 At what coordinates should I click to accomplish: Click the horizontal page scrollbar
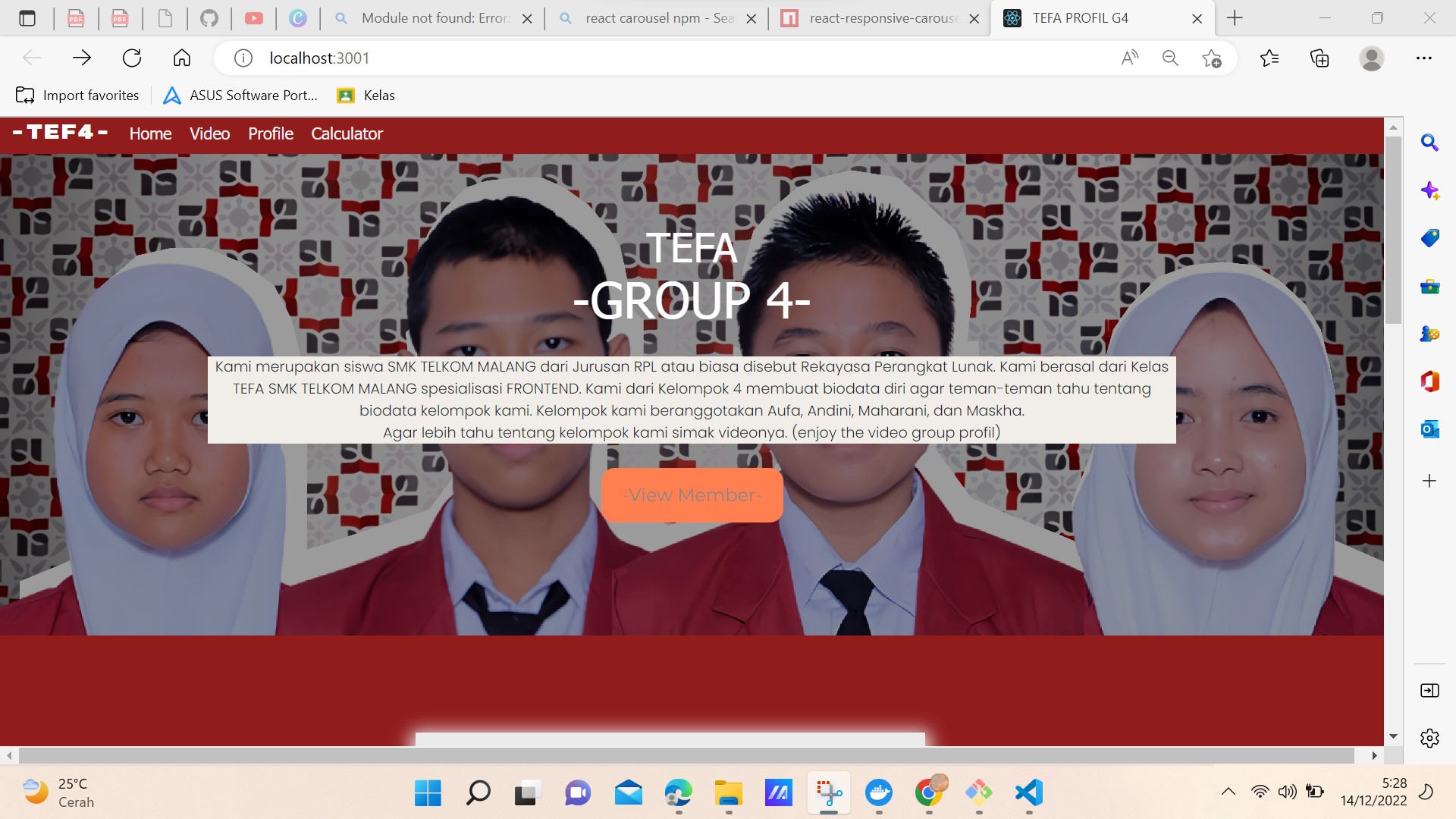(682, 755)
